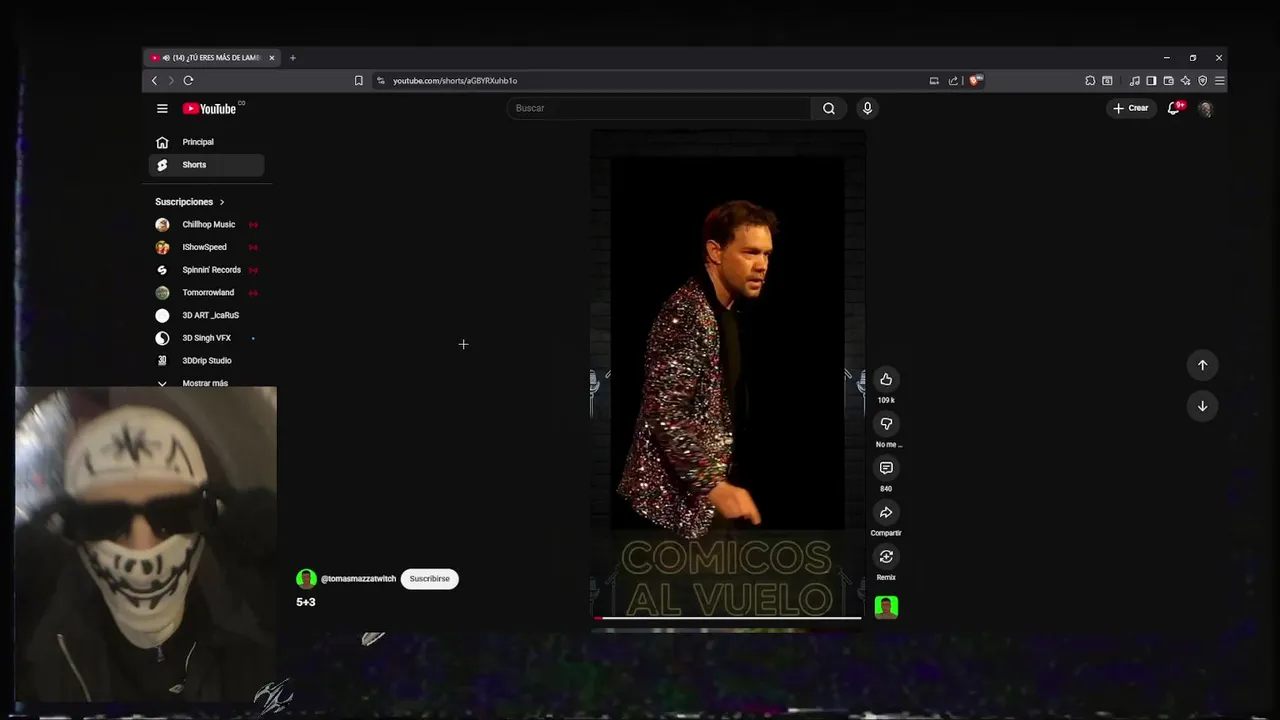Open the Tomorrowland subscription
This screenshot has width=1280, height=720.
pos(206,293)
